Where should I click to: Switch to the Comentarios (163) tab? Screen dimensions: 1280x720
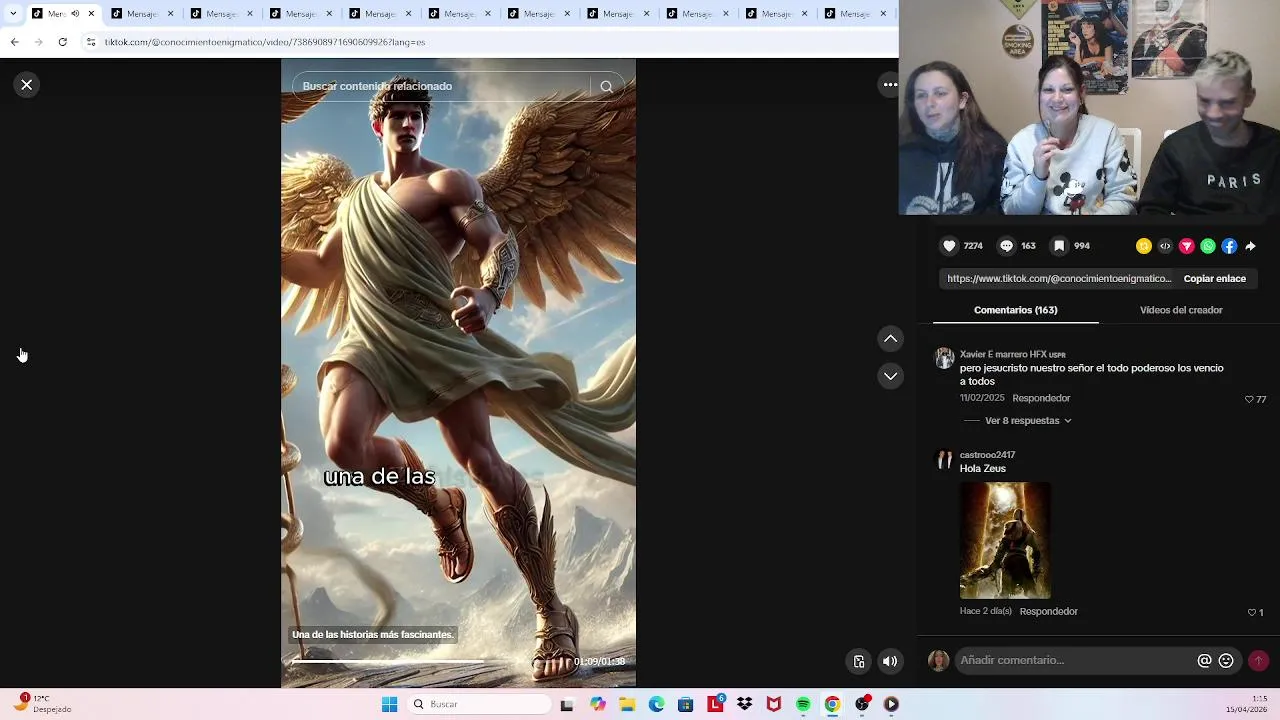1016,310
